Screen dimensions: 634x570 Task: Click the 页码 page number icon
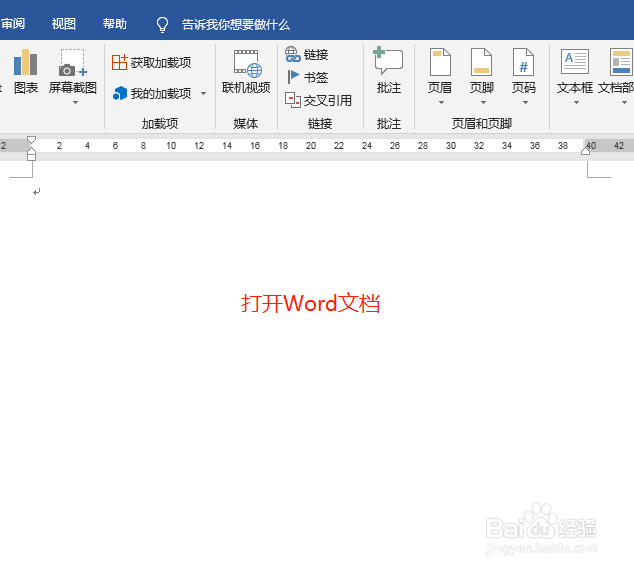click(x=524, y=62)
